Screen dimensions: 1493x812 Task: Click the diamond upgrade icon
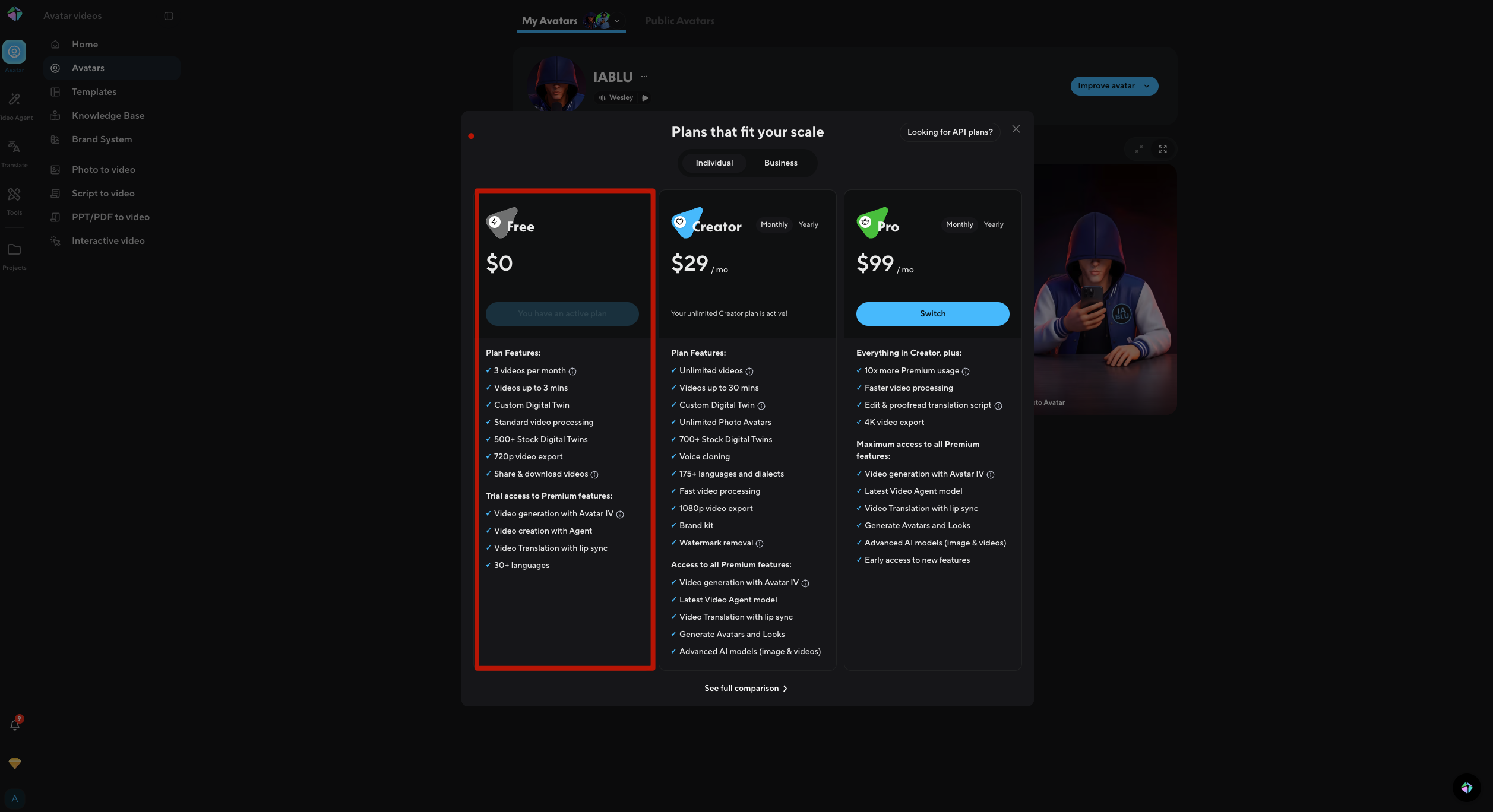[14, 763]
